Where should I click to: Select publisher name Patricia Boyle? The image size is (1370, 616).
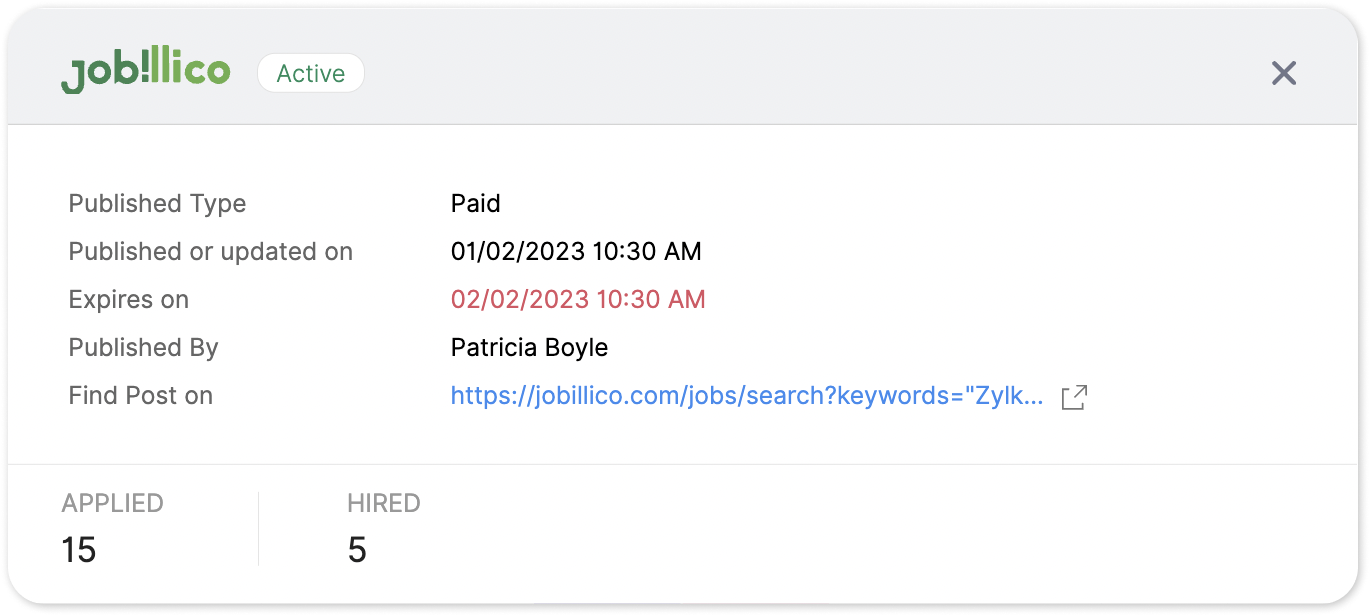(x=530, y=348)
